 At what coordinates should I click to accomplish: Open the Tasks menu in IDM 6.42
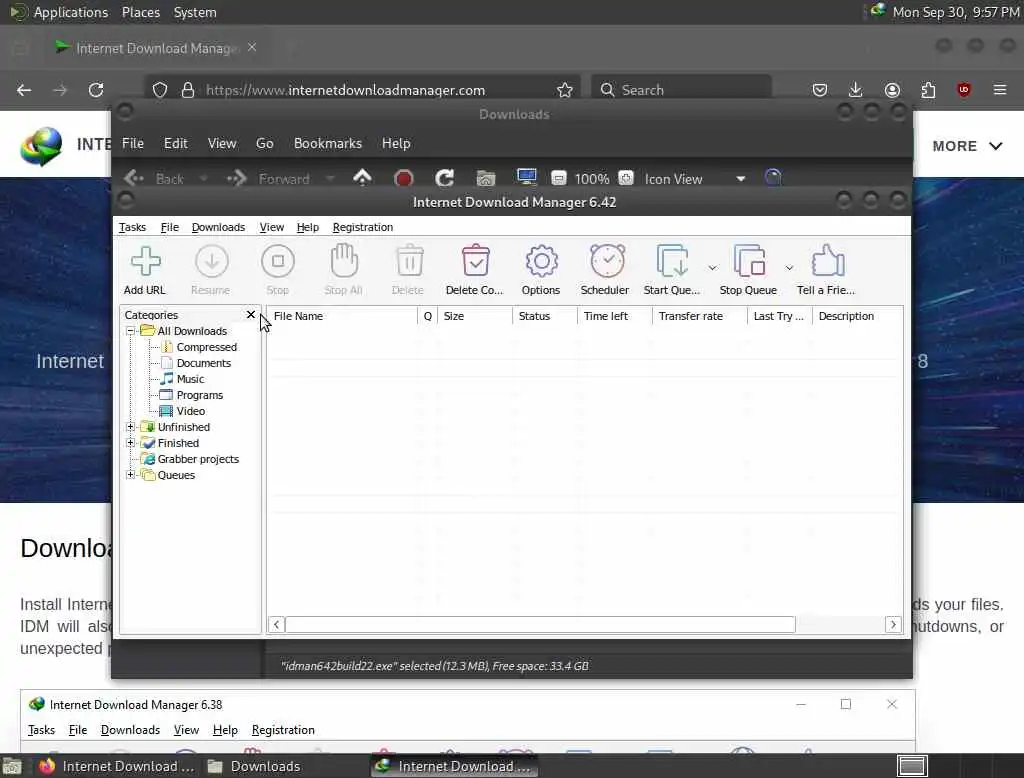click(x=133, y=227)
